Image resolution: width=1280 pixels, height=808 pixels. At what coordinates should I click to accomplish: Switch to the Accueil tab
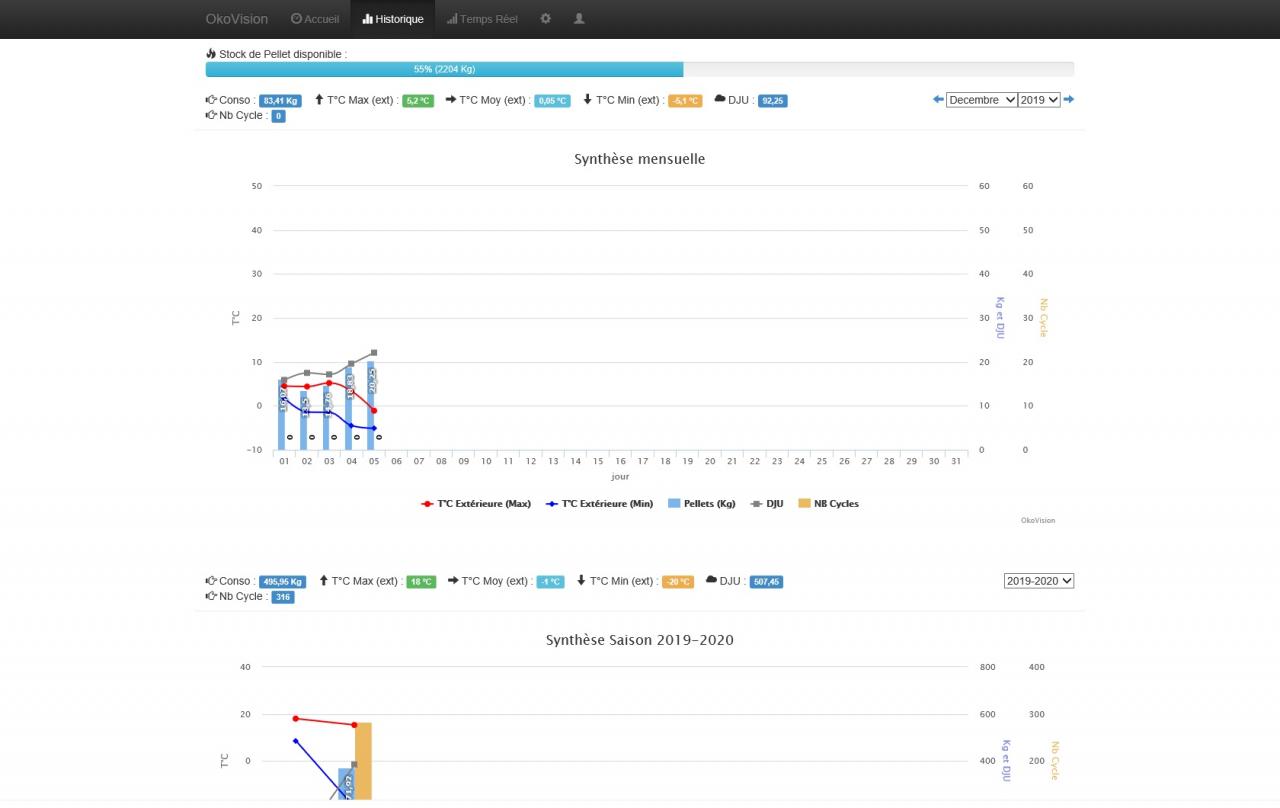(x=315, y=19)
